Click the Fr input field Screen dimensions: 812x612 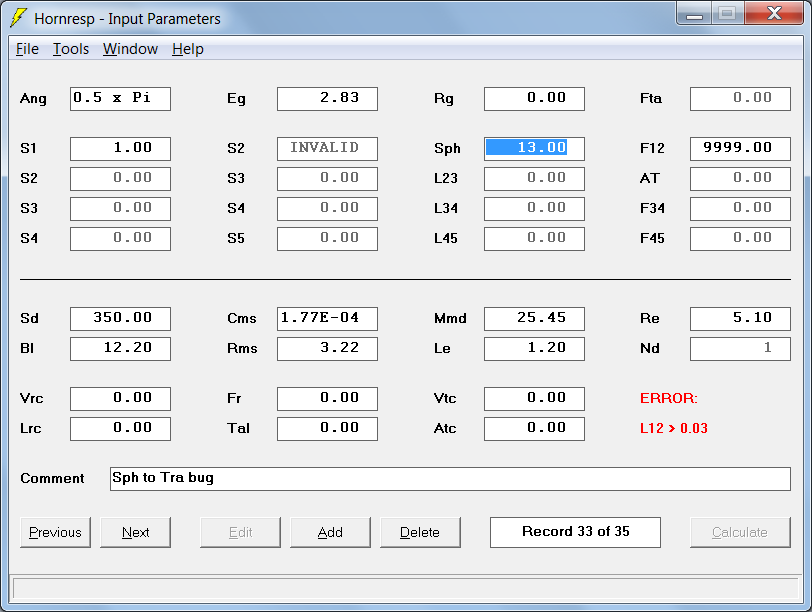pos(327,399)
